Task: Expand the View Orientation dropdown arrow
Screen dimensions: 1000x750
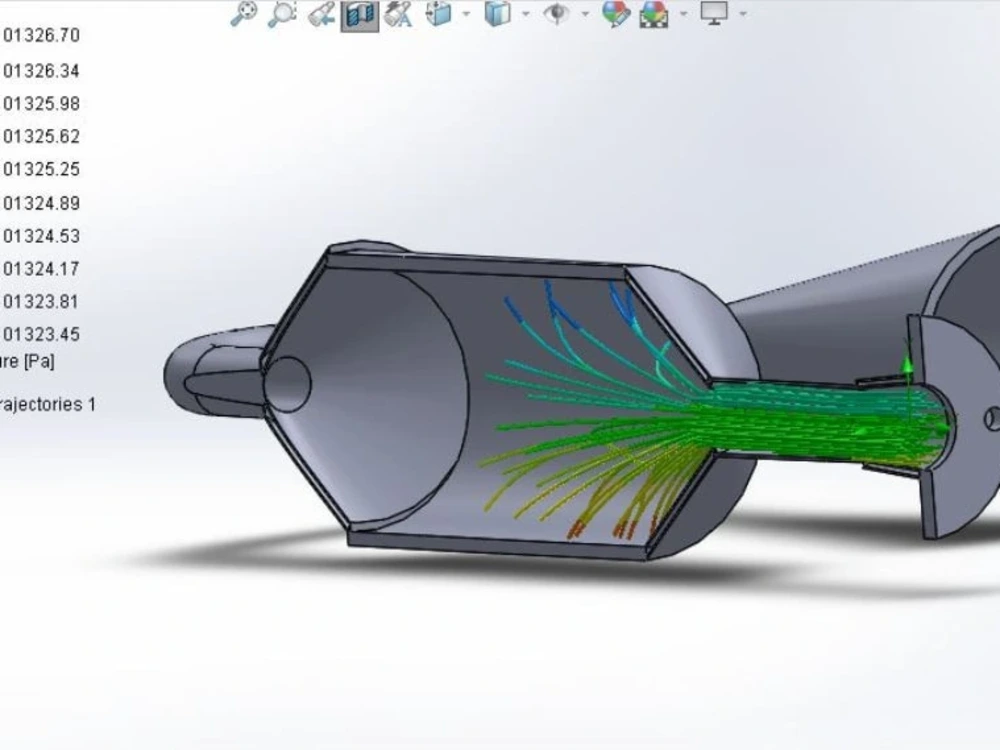Action: pyautogui.click(x=464, y=16)
